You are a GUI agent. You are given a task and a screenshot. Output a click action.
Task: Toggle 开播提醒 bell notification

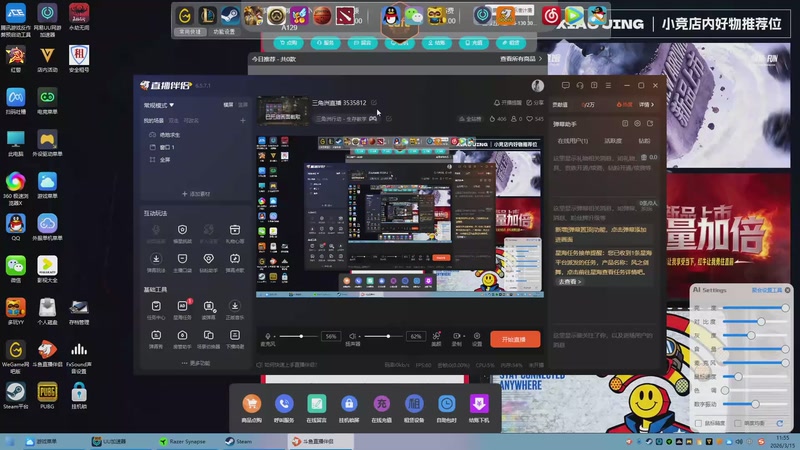507,103
